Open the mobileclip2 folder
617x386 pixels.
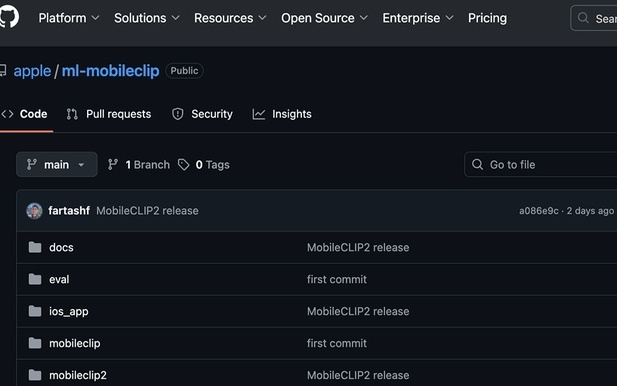(x=78, y=375)
